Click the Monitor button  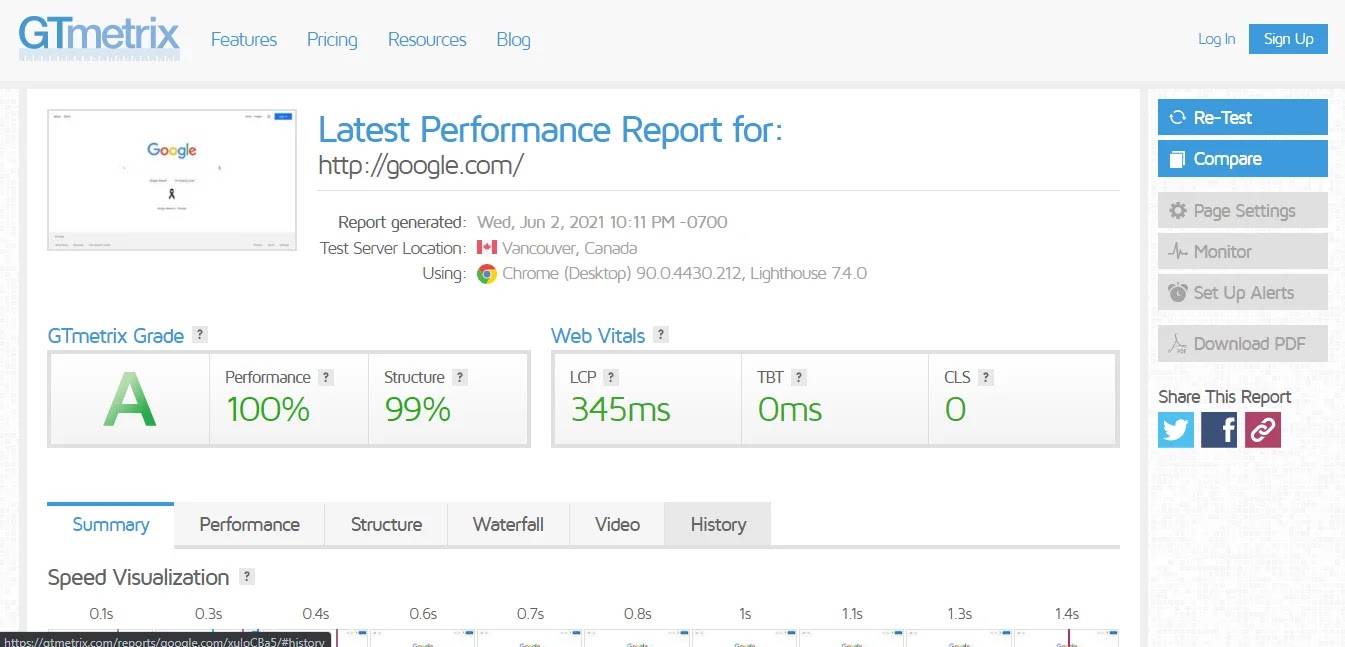coord(1243,251)
